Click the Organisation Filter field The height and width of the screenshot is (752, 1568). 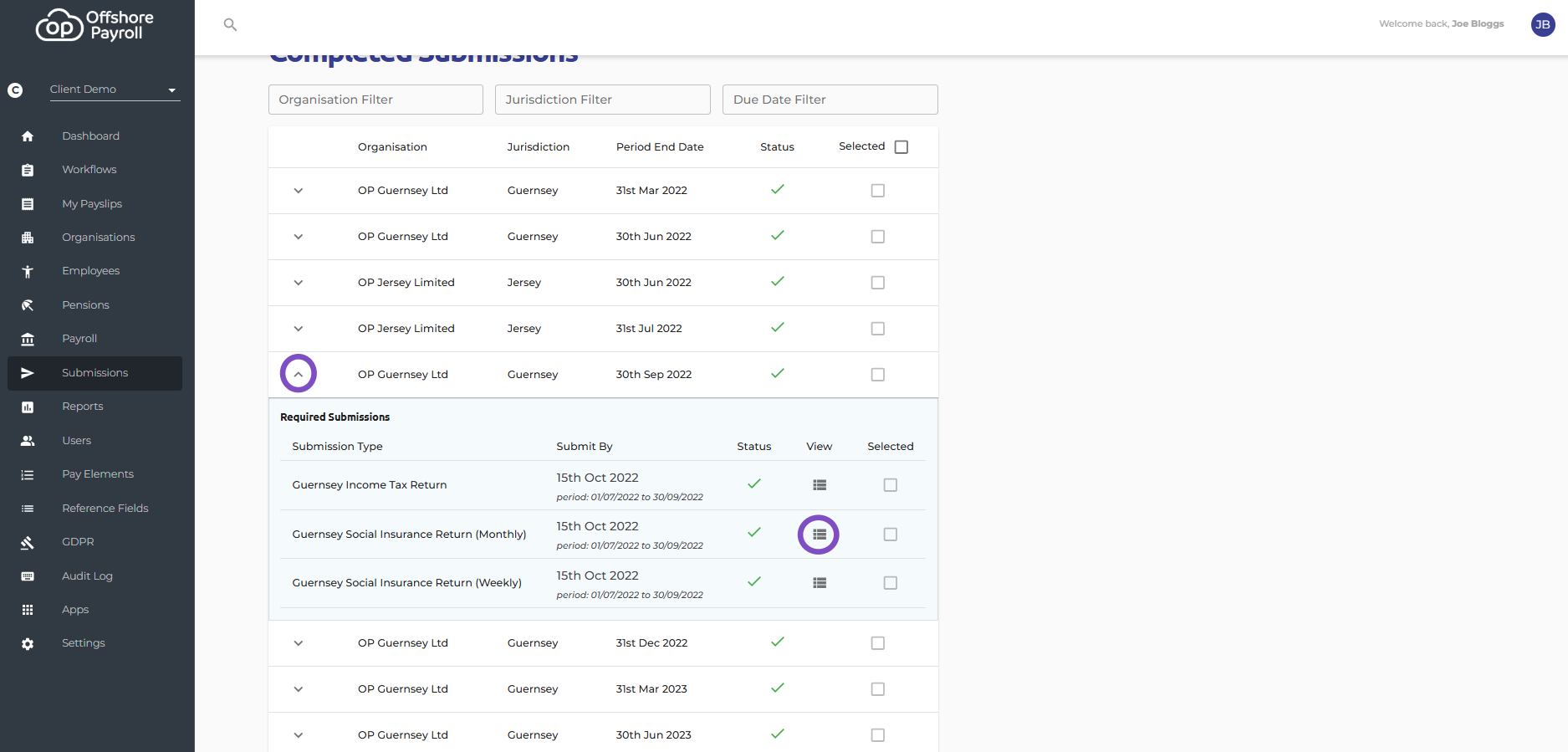(375, 100)
